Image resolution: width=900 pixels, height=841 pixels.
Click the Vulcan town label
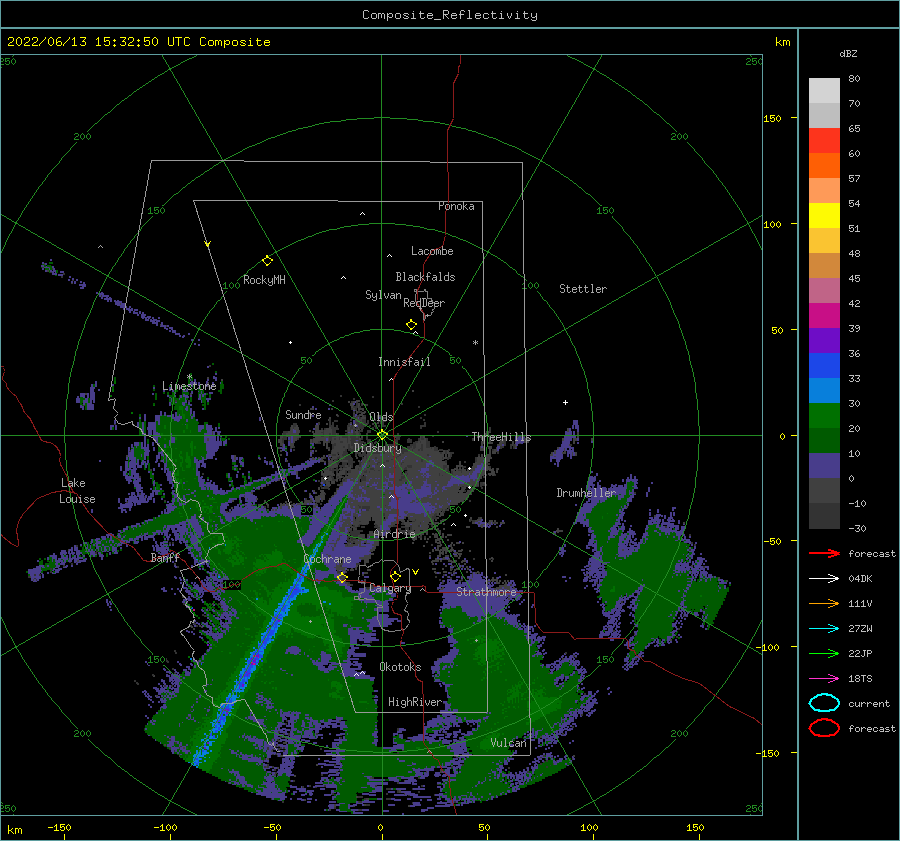508,743
